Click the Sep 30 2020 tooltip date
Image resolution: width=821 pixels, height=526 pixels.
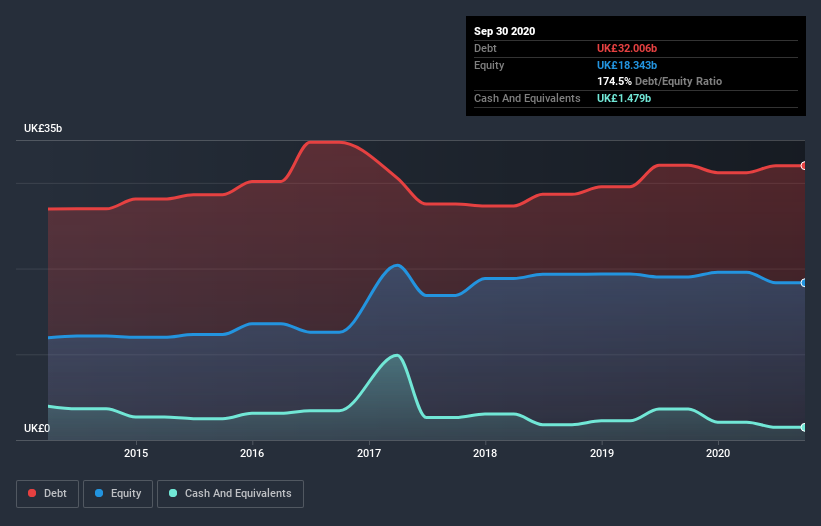click(x=505, y=31)
